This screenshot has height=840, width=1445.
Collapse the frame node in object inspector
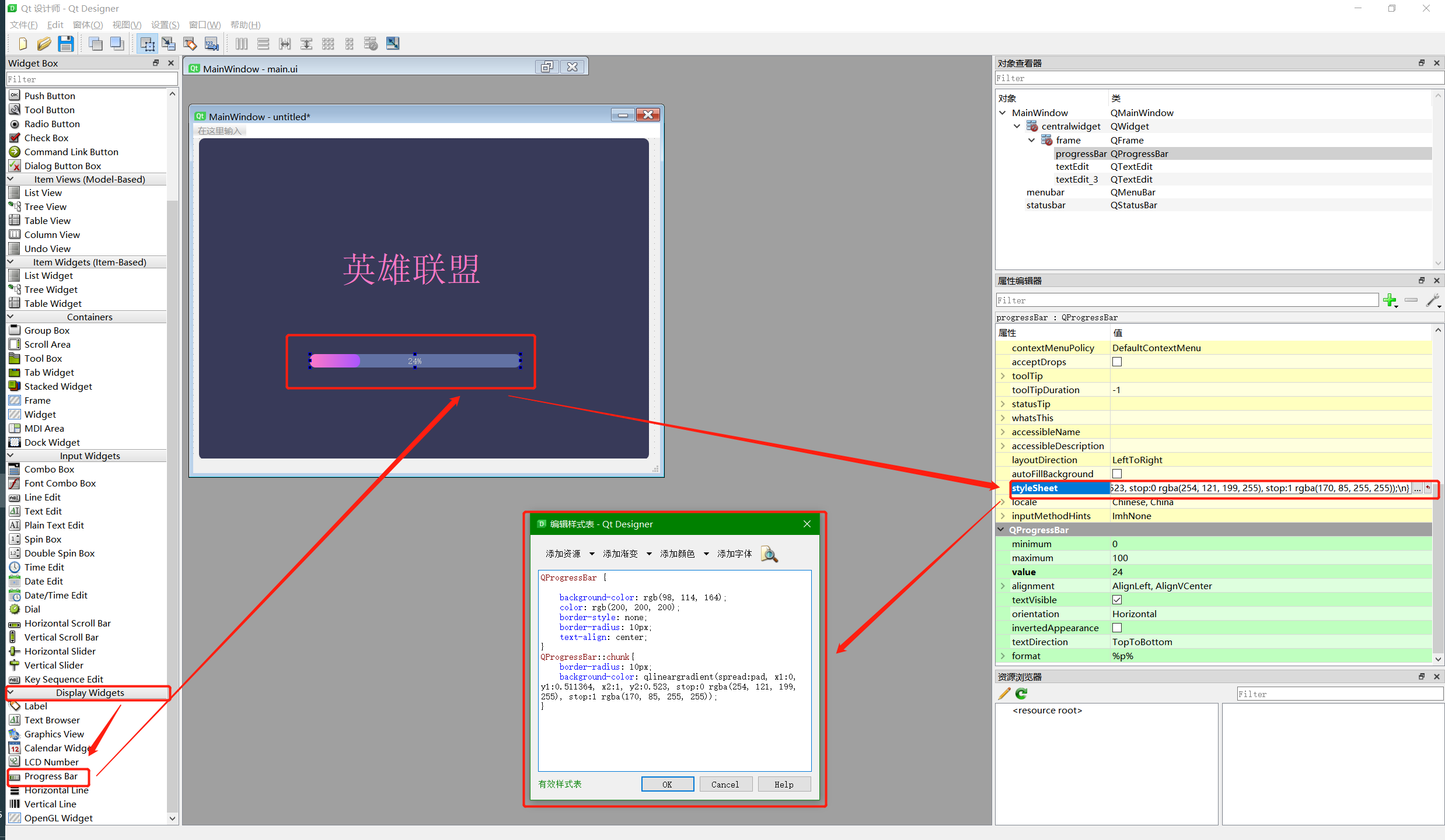click(1031, 140)
